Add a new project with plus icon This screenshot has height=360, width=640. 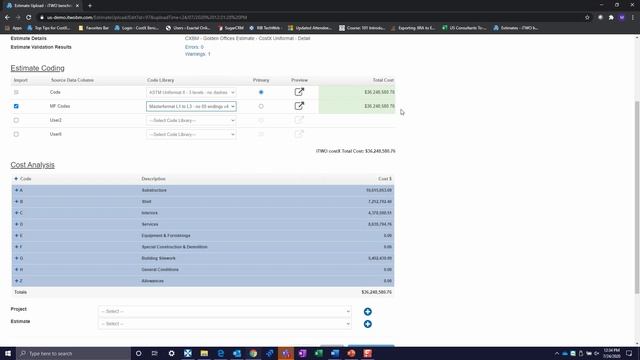click(x=368, y=312)
